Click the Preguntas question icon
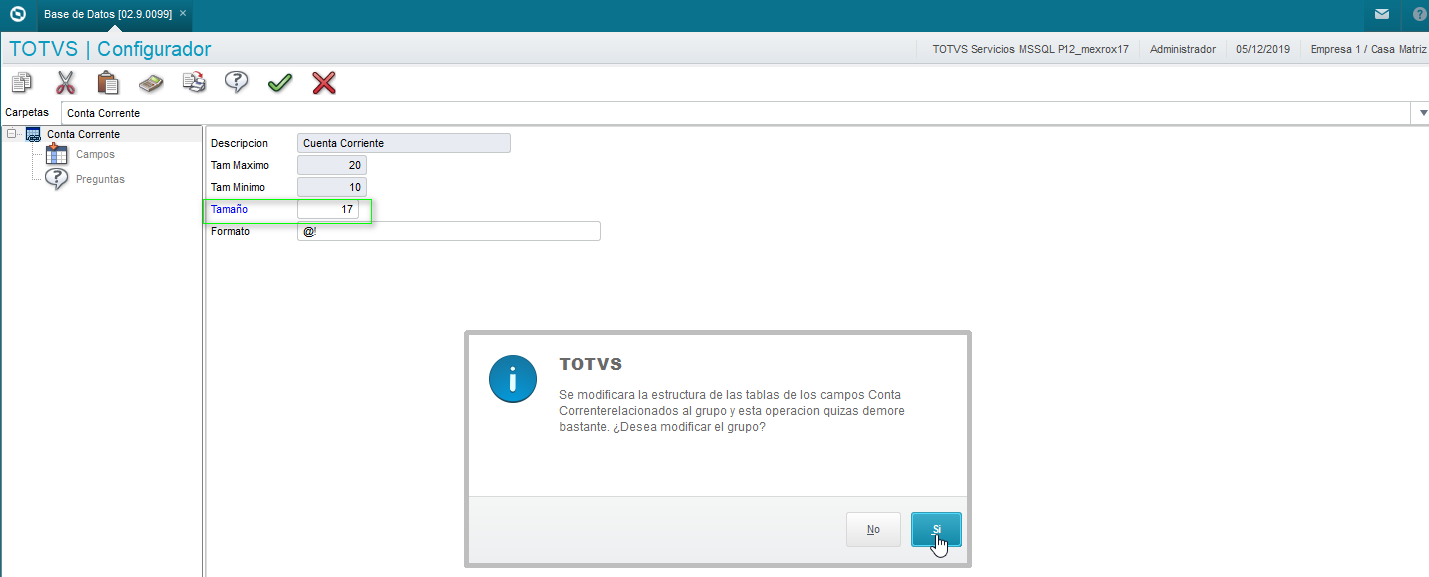The image size is (1429, 577). 57,179
